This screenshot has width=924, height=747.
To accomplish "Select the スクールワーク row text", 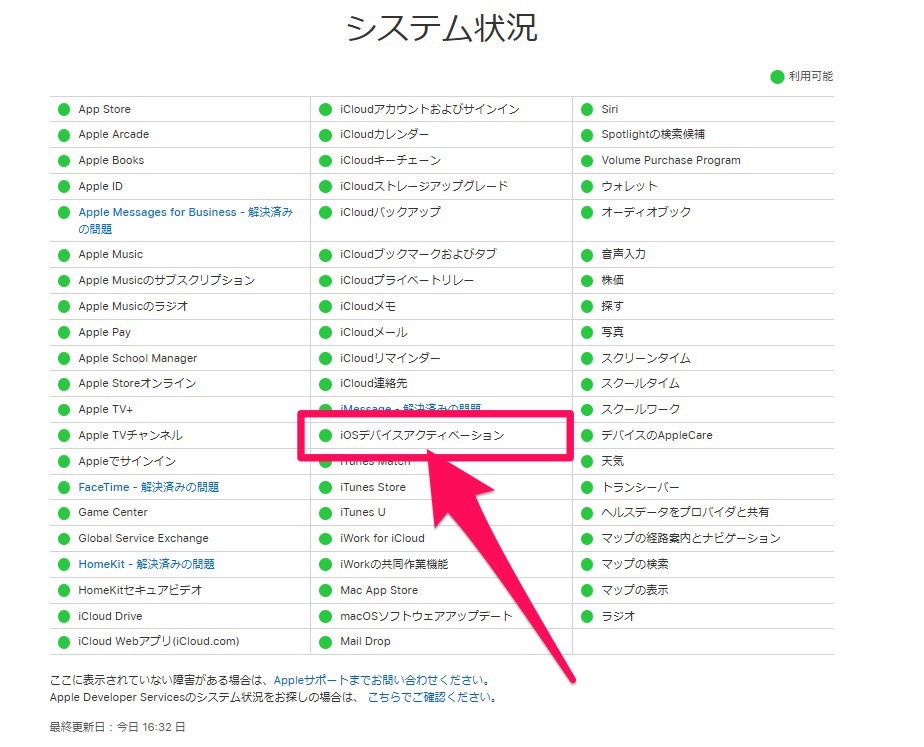I will [x=641, y=409].
